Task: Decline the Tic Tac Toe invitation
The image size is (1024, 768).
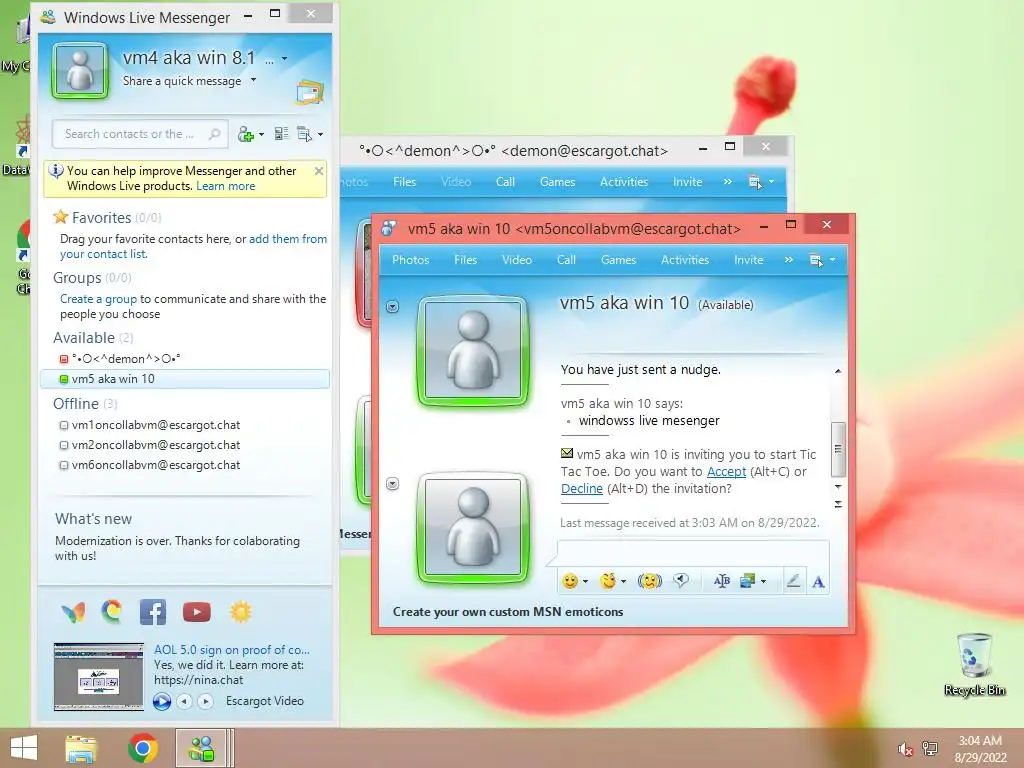Action: coord(581,488)
